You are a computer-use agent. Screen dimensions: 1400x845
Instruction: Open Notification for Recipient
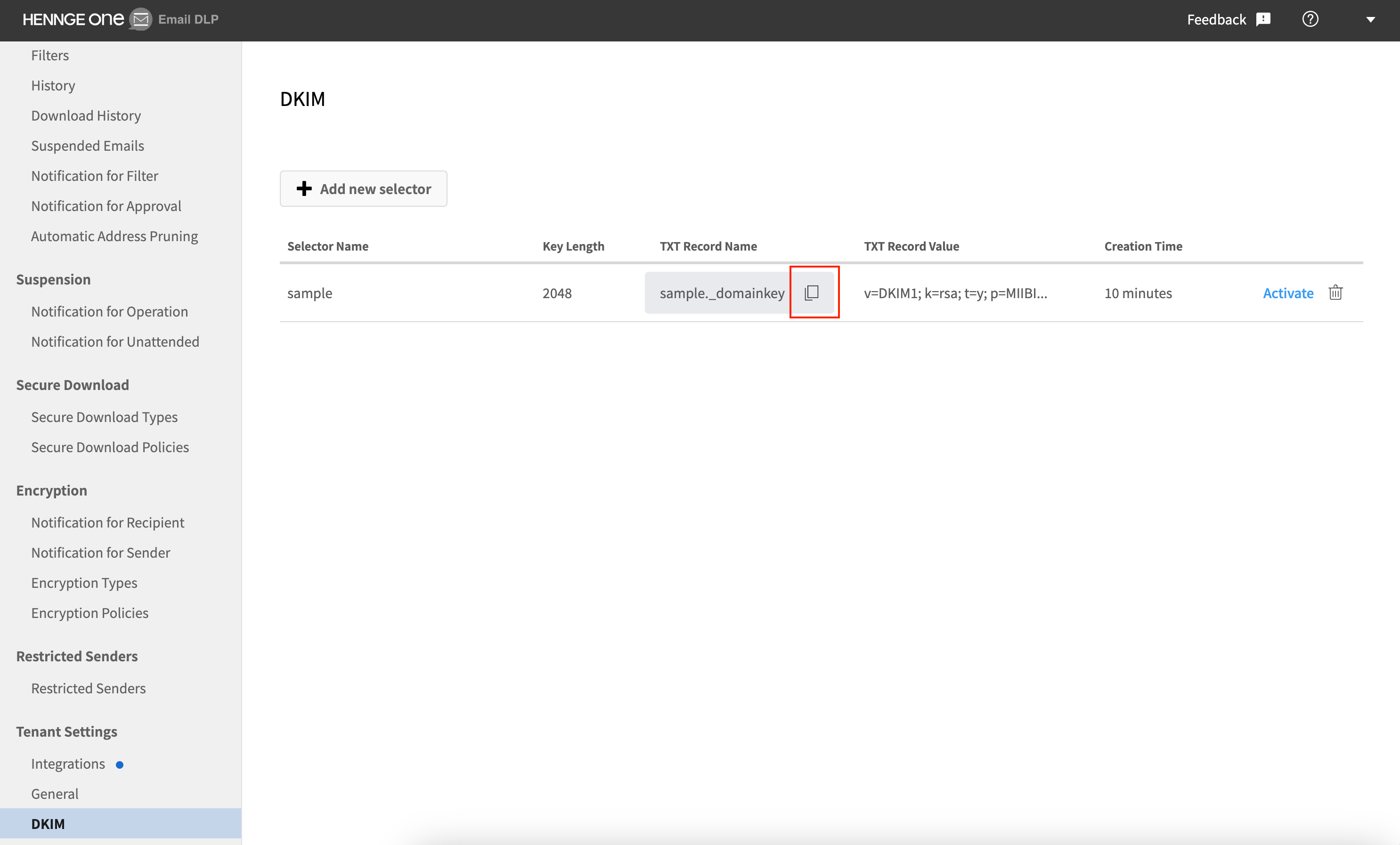pos(108,522)
